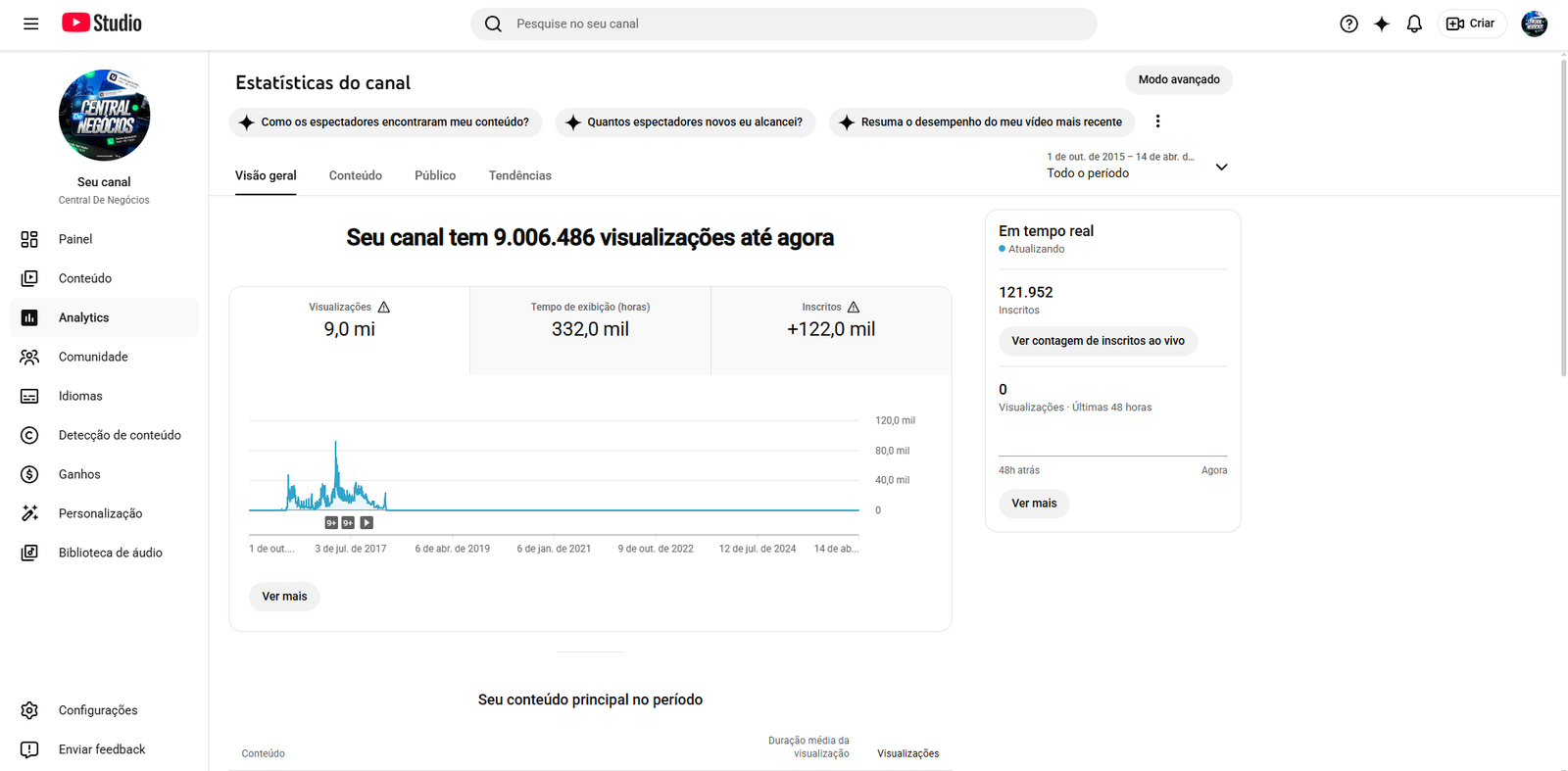Click the YouTube Studio logo

[x=102, y=24]
